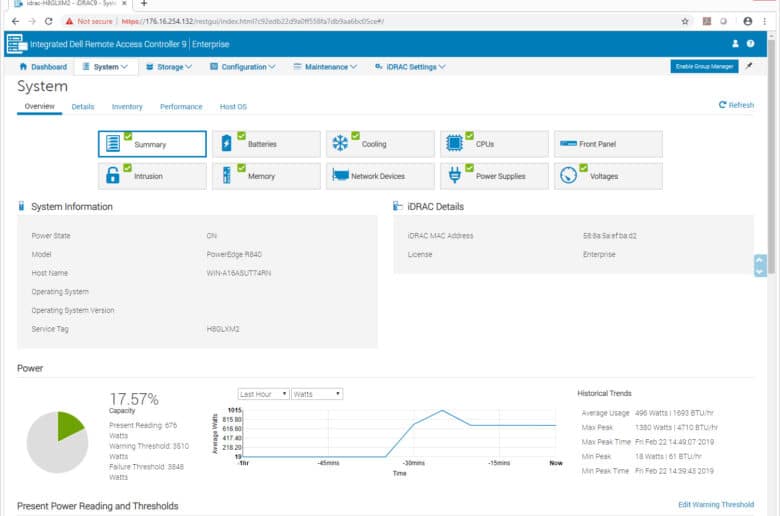
Task: Click the 17.57% capacity value
Action: tap(134, 399)
